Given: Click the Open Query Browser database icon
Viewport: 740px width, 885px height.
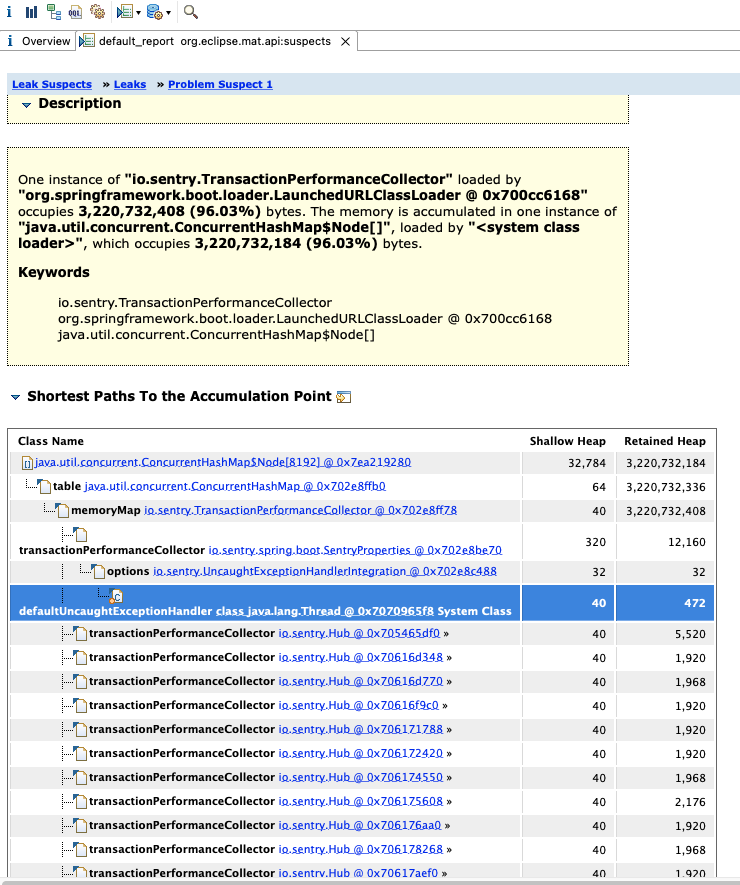Looking at the screenshot, I should click(155, 12).
